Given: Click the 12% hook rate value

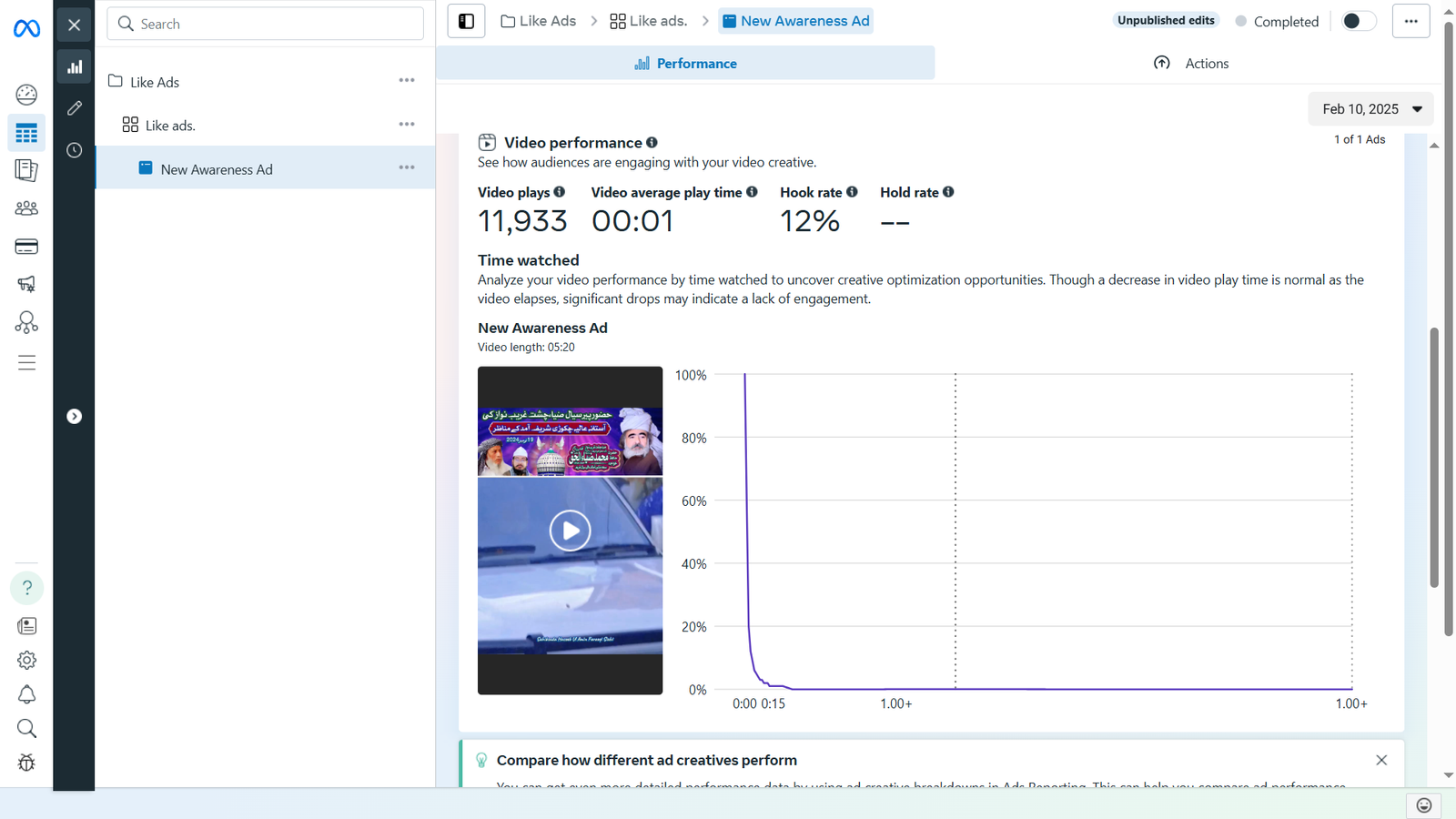Looking at the screenshot, I should (x=810, y=221).
